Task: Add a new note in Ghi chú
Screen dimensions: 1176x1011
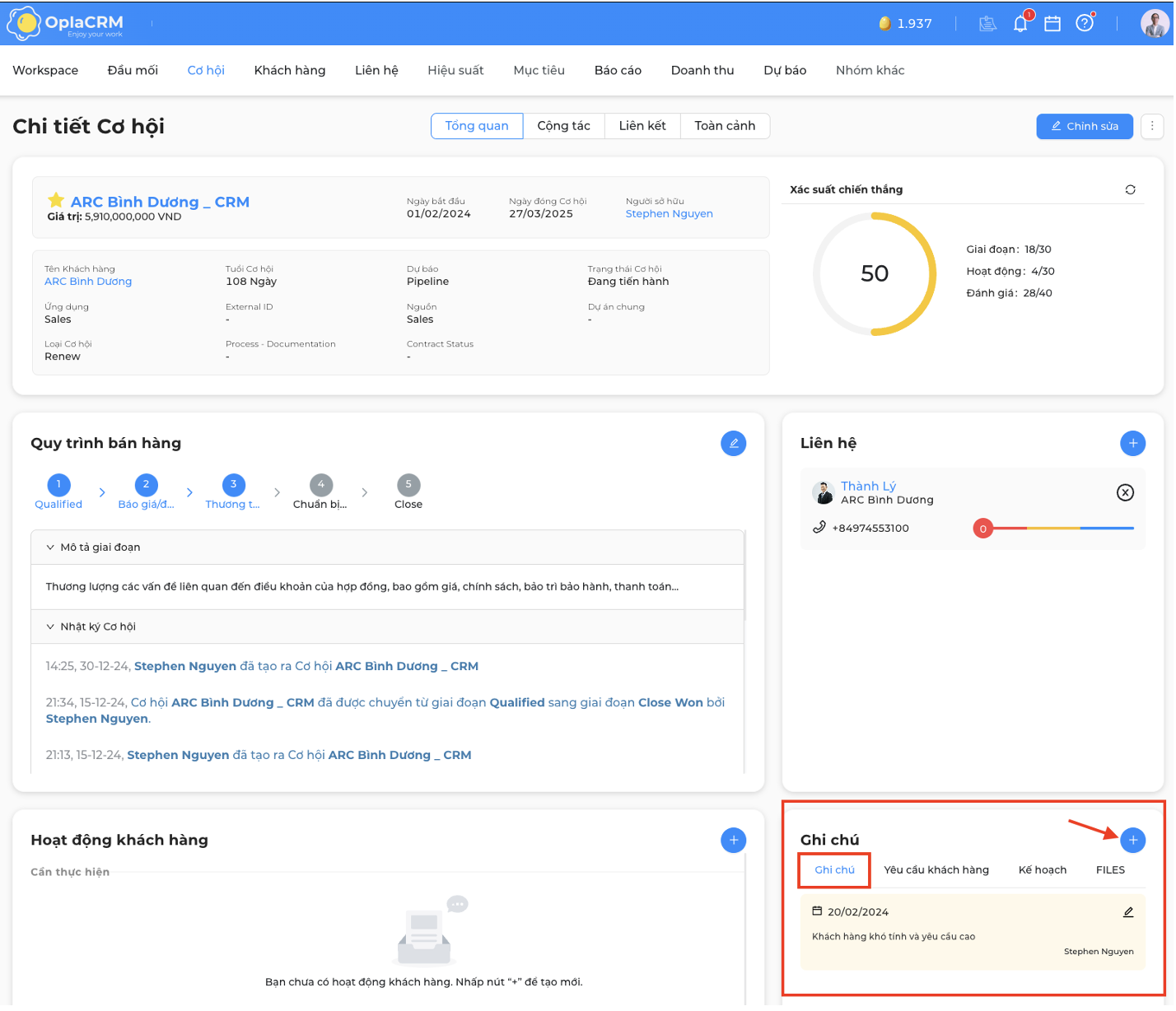Action: (1133, 840)
